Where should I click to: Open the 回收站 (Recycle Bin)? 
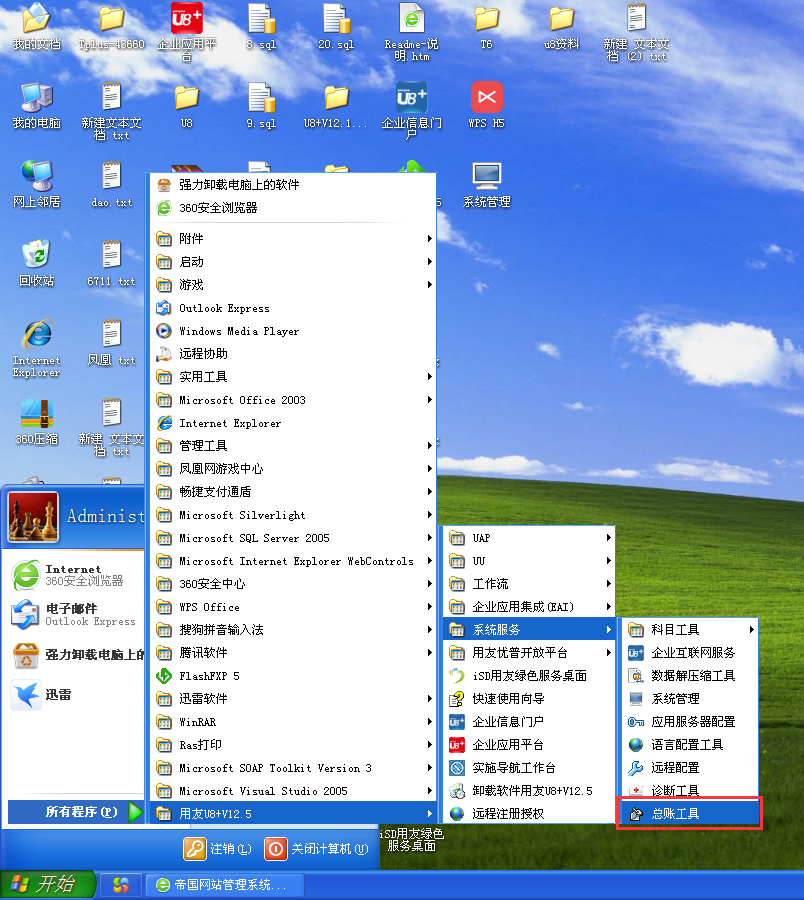pyautogui.click(x=36, y=260)
